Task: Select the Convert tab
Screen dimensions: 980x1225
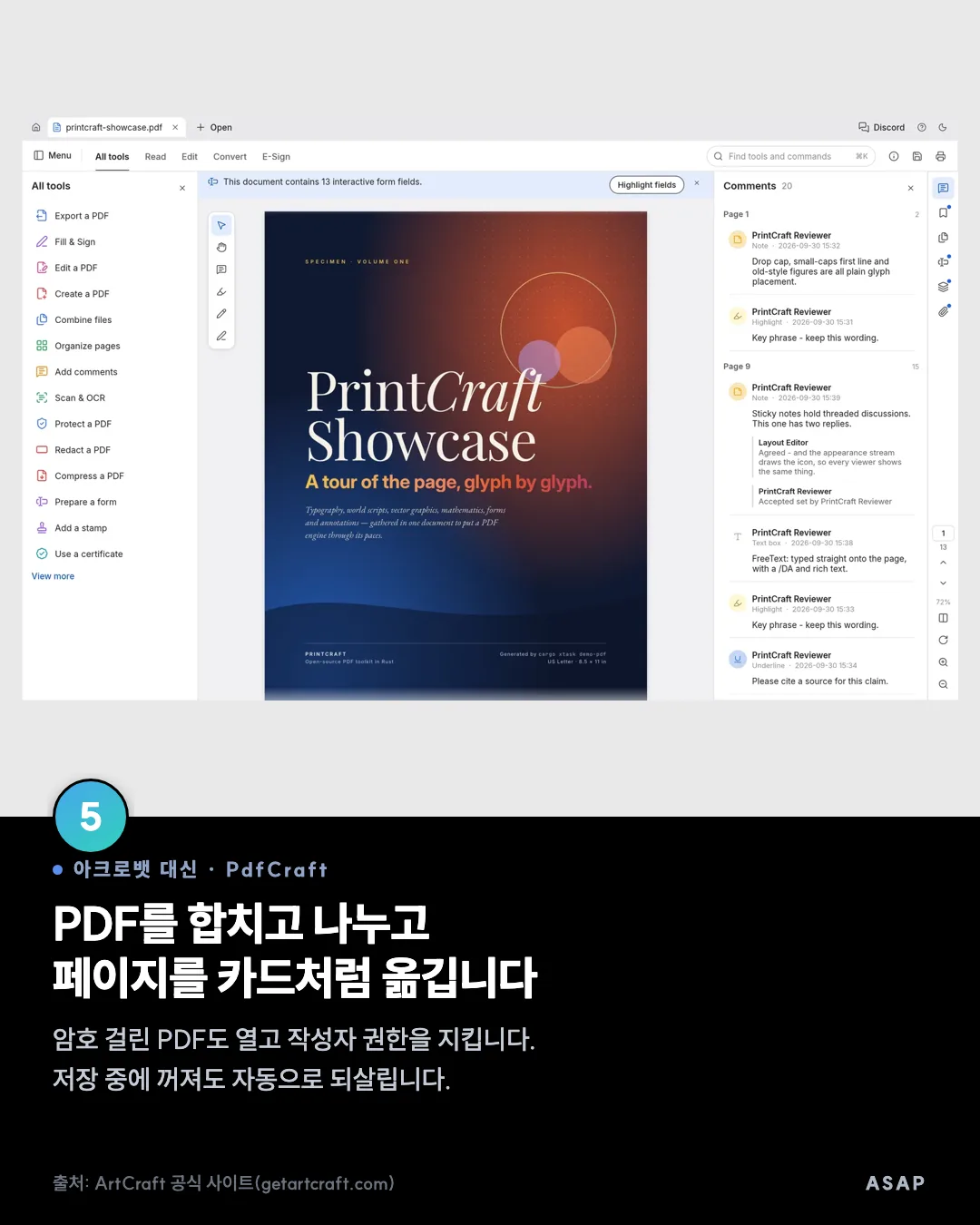Action: pyautogui.click(x=230, y=157)
